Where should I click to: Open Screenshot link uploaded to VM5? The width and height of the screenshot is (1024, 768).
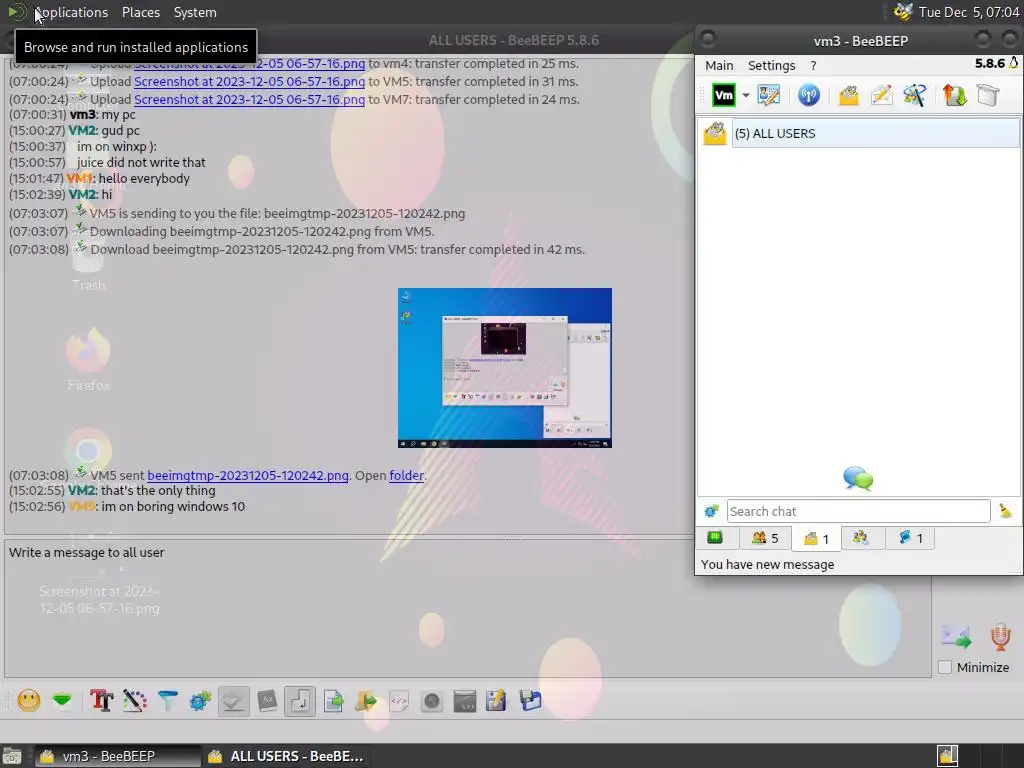pyautogui.click(x=249, y=82)
